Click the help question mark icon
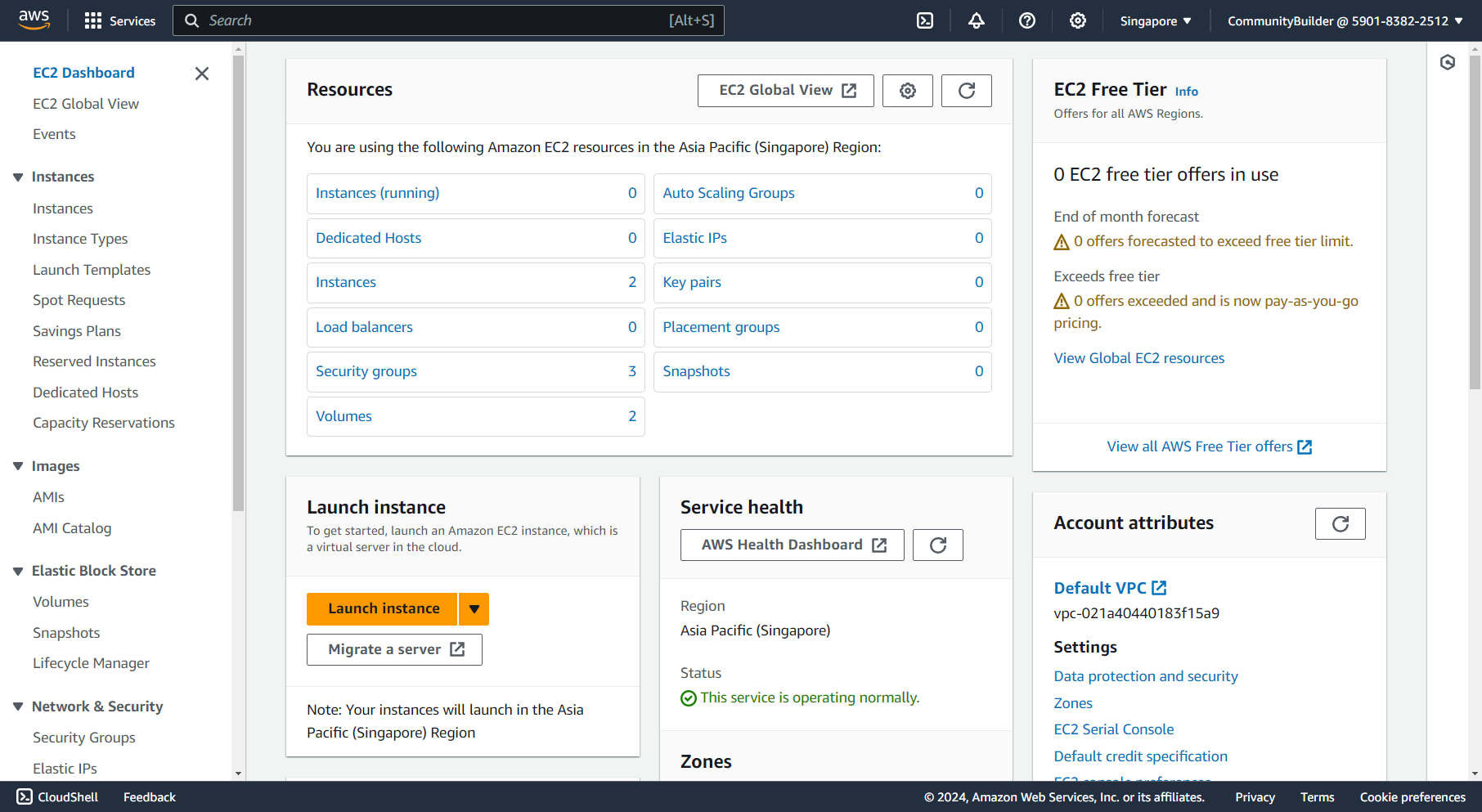Image resolution: width=1482 pixels, height=812 pixels. [1027, 20]
